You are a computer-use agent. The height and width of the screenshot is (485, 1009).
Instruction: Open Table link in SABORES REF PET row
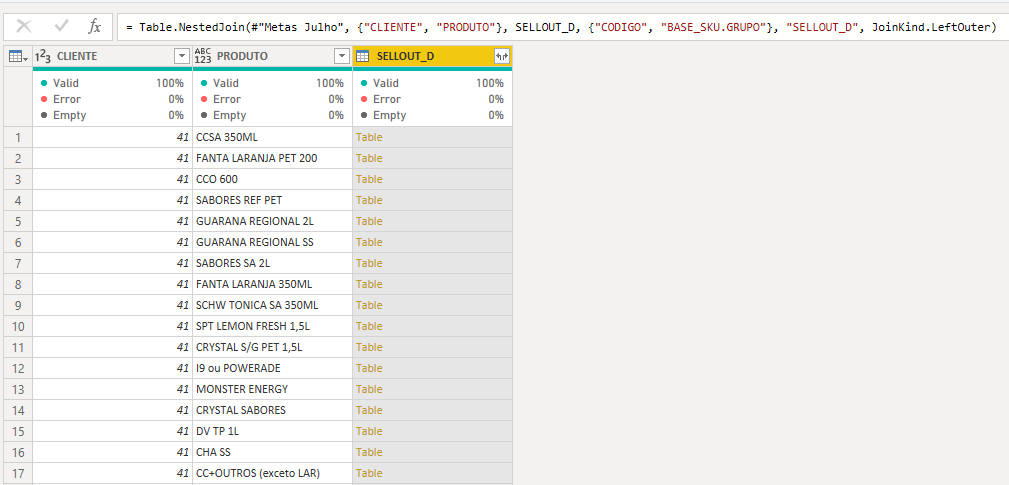(x=369, y=200)
